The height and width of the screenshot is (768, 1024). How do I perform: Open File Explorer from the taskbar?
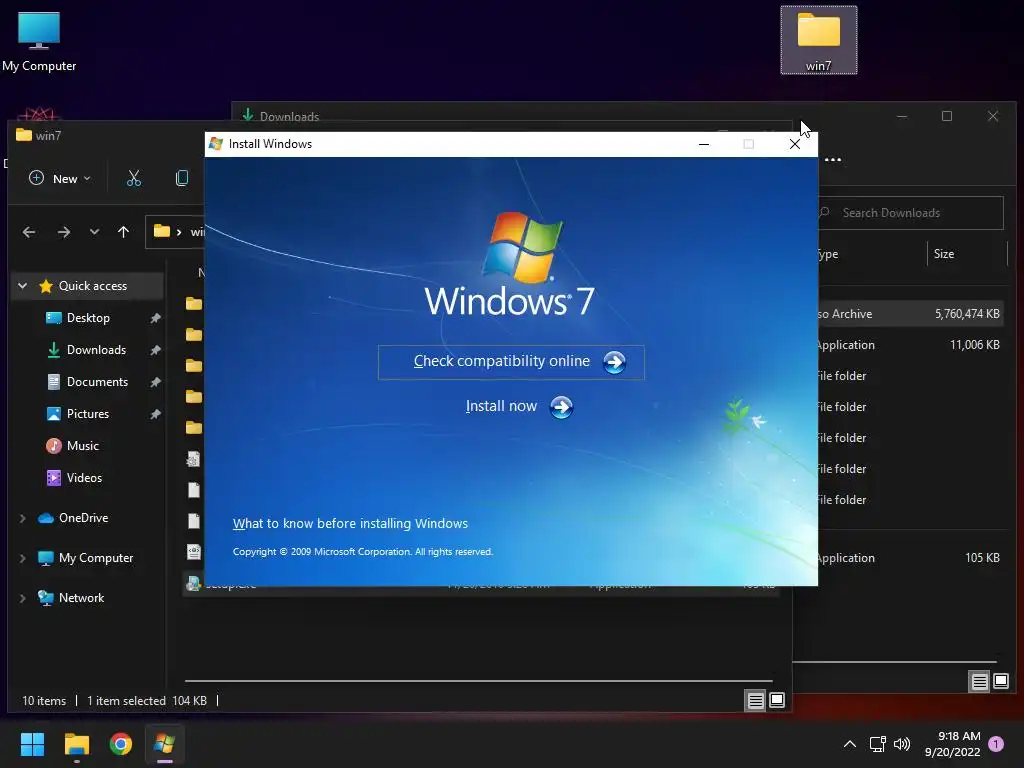tap(76, 744)
